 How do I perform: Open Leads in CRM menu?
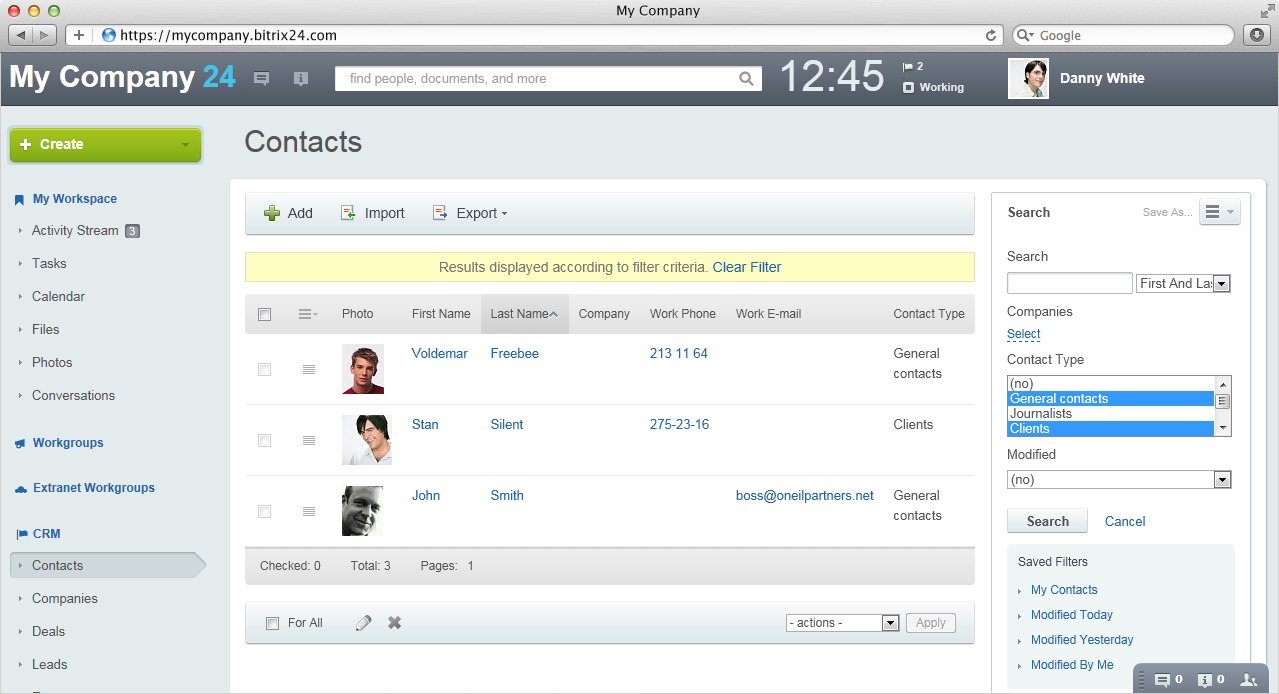[50, 664]
